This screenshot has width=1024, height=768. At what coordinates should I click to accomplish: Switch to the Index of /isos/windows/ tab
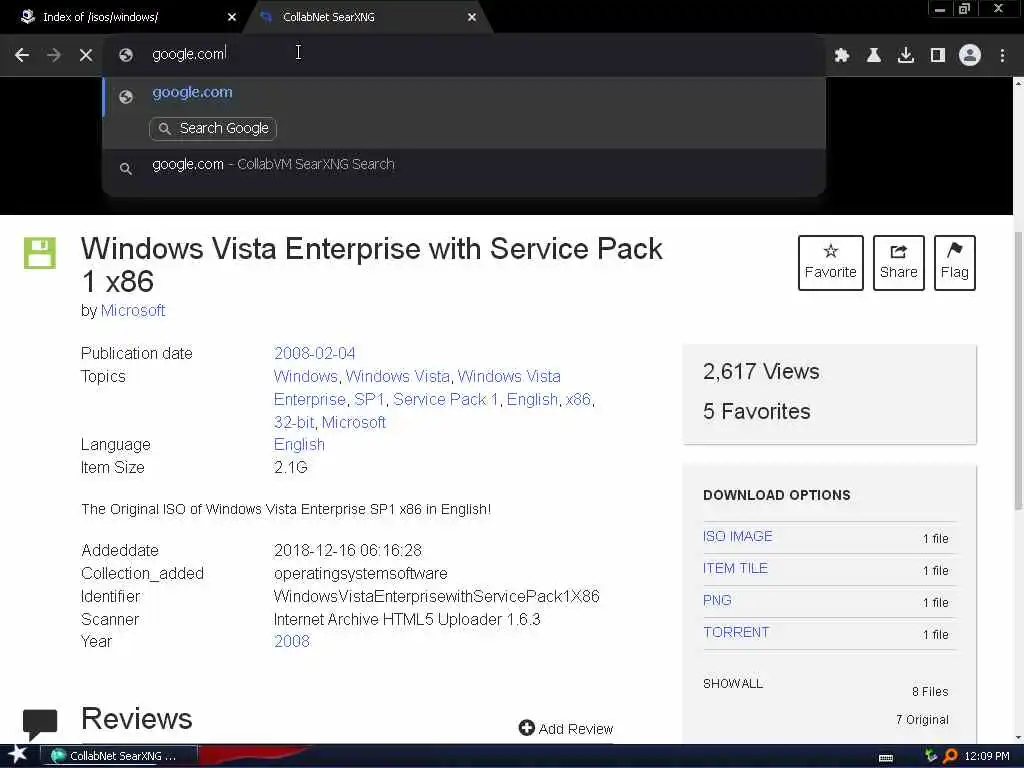(122, 17)
